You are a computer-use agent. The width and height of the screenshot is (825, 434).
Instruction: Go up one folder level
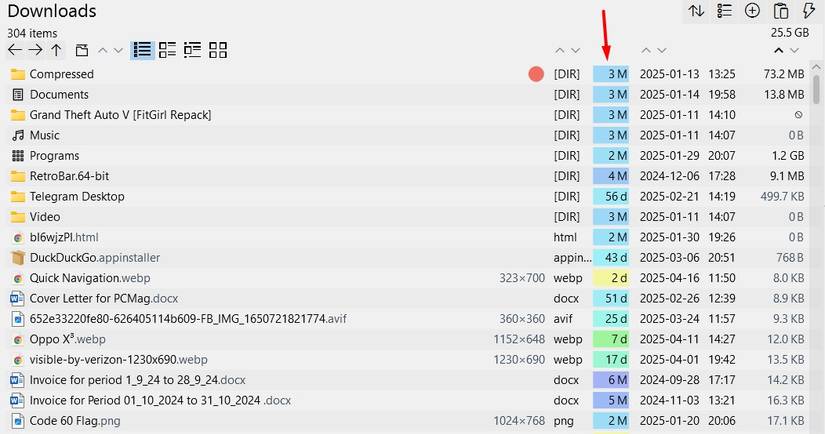pyautogui.click(x=56, y=51)
